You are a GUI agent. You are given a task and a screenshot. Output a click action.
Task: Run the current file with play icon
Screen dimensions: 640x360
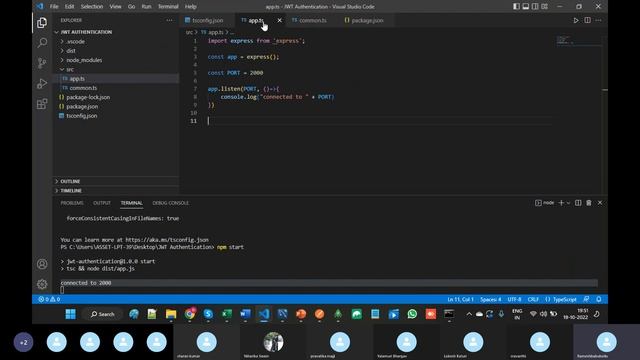point(576,20)
